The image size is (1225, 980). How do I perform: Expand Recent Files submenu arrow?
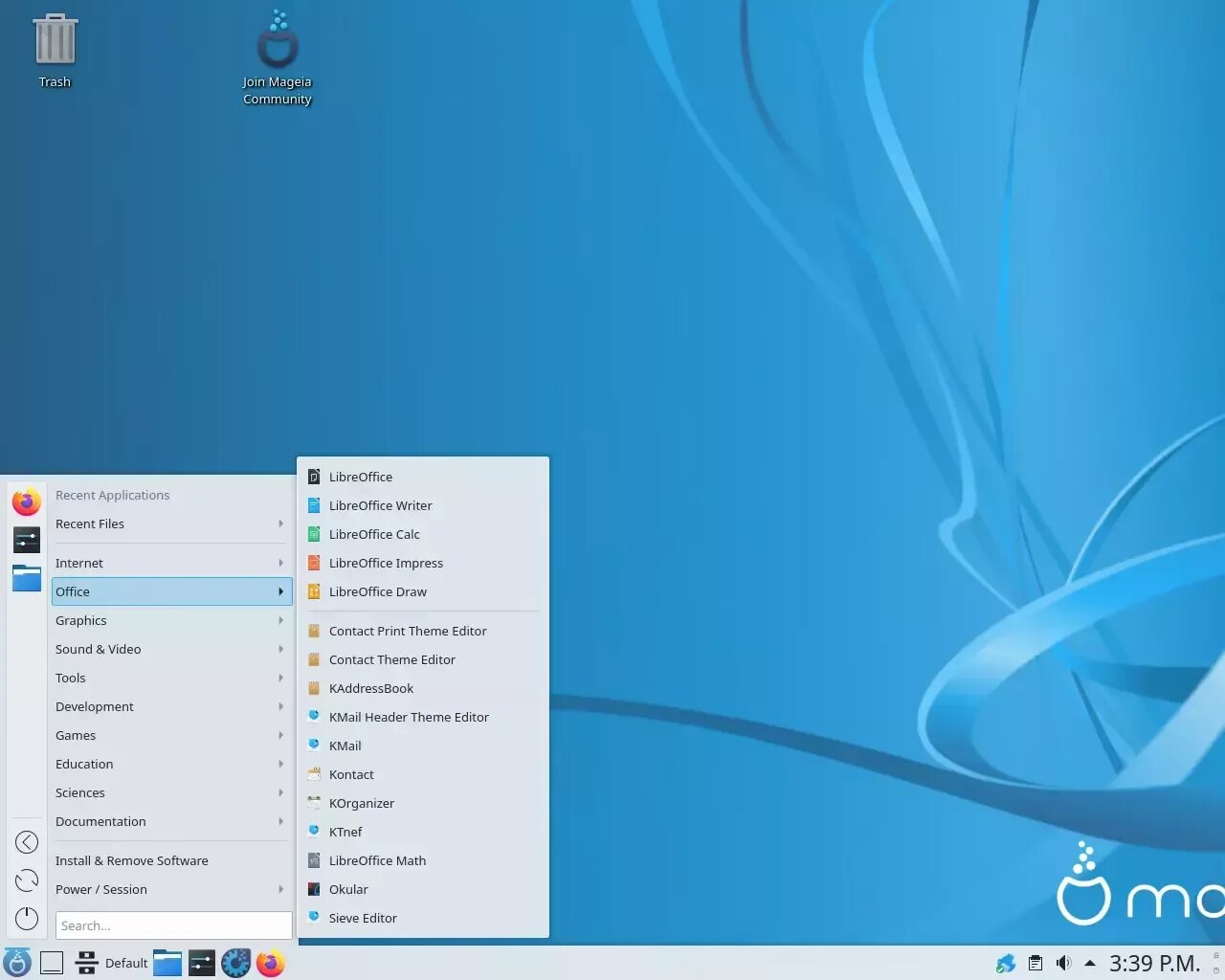[280, 523]
